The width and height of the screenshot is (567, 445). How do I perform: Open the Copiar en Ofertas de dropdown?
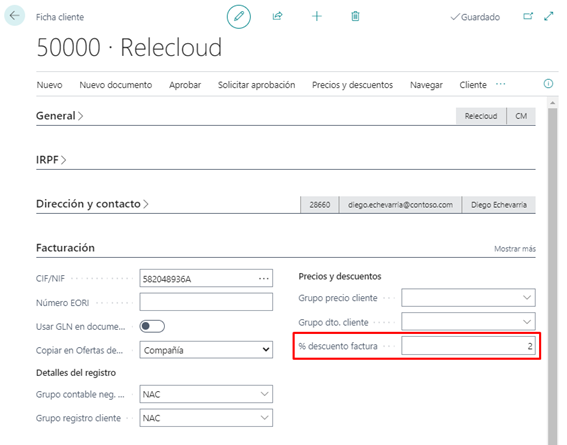[x=206, y=350]
